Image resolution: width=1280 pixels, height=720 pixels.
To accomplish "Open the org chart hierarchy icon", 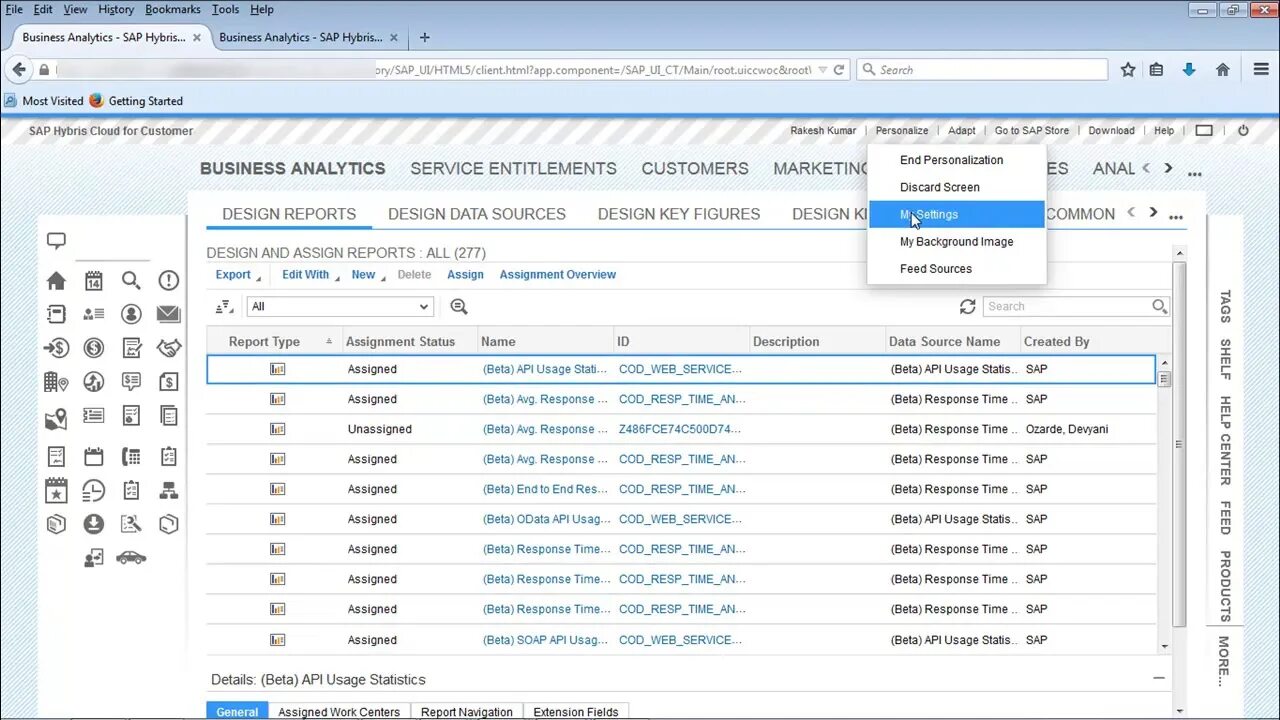I will pyautogui.click(x=168, y=490).
